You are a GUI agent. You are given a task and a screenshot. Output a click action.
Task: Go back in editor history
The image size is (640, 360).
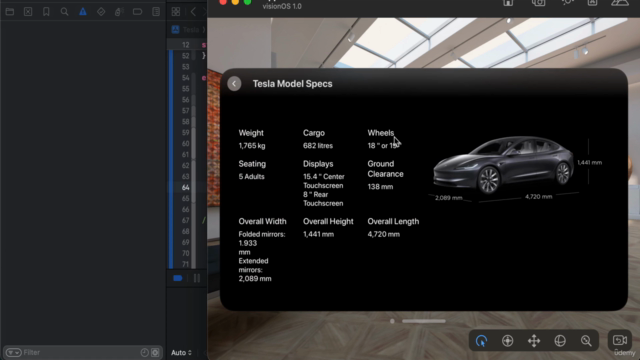193,11
